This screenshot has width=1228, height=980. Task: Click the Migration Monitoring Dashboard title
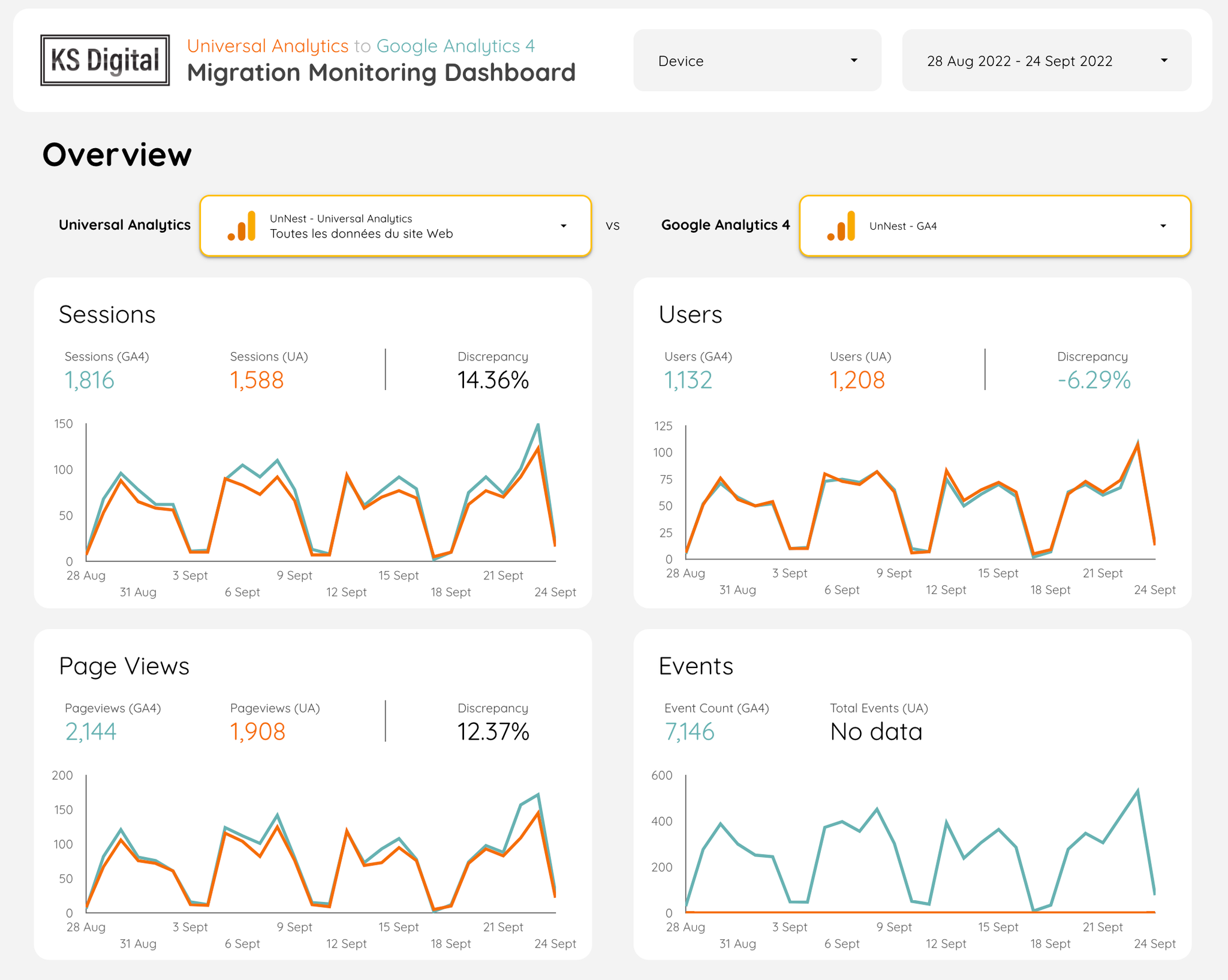coord(381,73)
